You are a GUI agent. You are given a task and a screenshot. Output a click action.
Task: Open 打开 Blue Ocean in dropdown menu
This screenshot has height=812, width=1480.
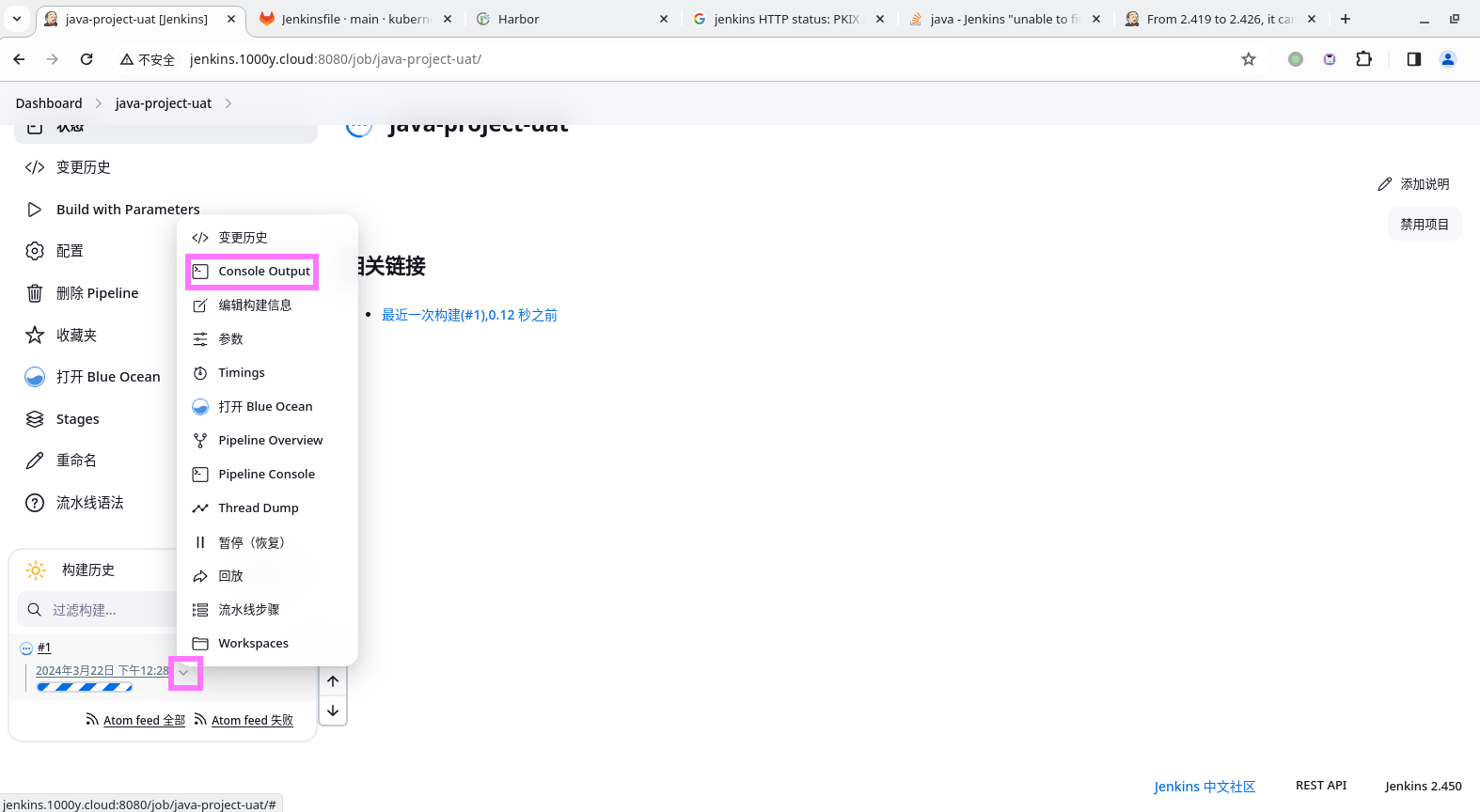click(x=267, y=407)
